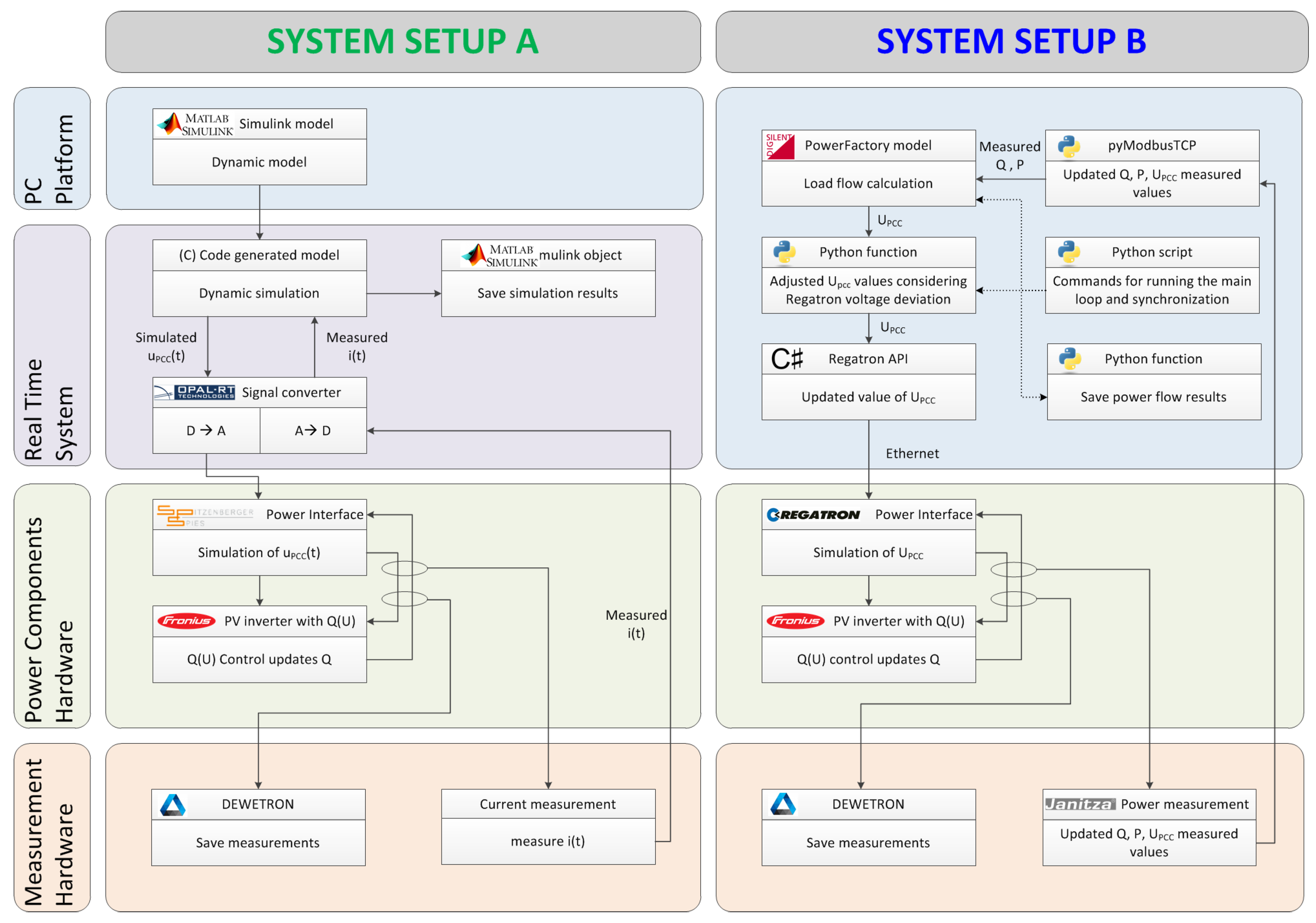Click the D → A converter cell
Screen dimensions: 1316x923
(x=206, y=431)
